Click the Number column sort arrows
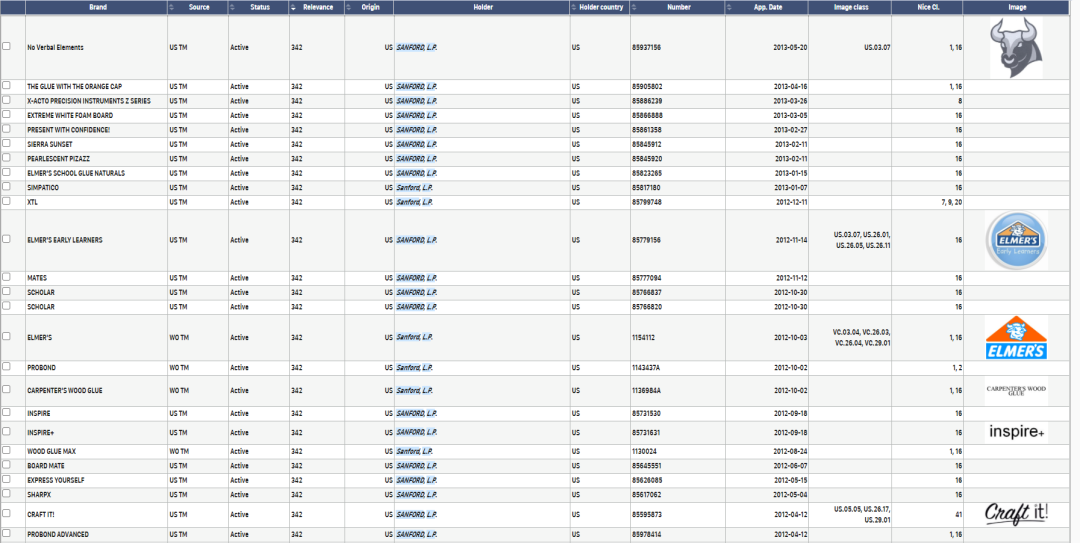The height and width of the screenshot is (543, 1080). [634, 7]
